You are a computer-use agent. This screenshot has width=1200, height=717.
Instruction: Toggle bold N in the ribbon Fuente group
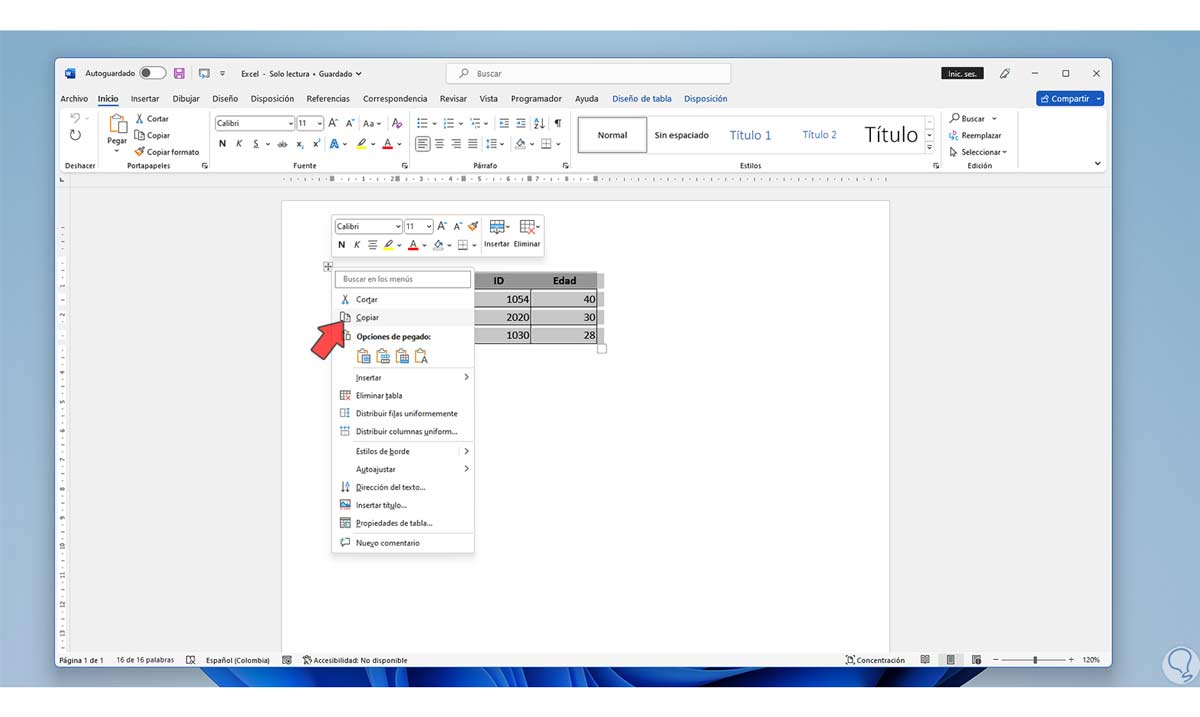(222, 144)
